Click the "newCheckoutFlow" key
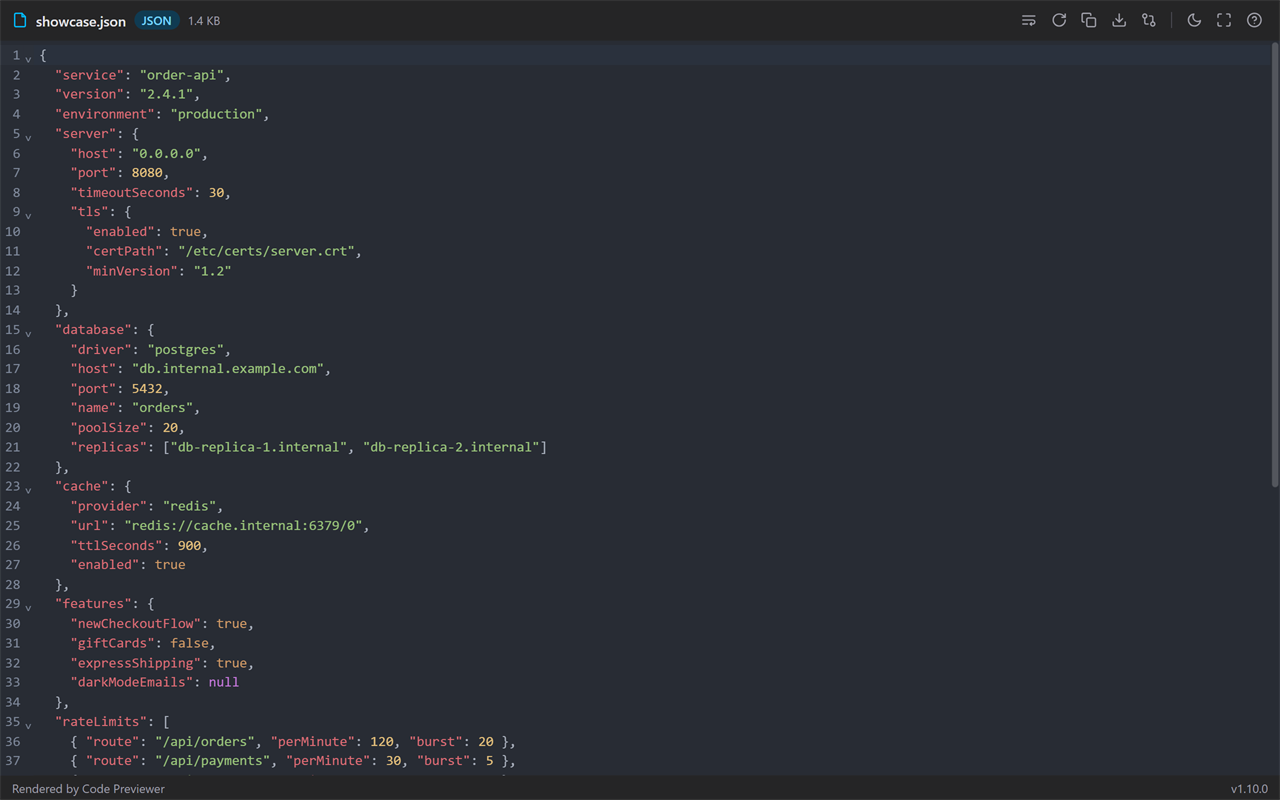Viewport: 1280px width, 800px height. [136, 623]
